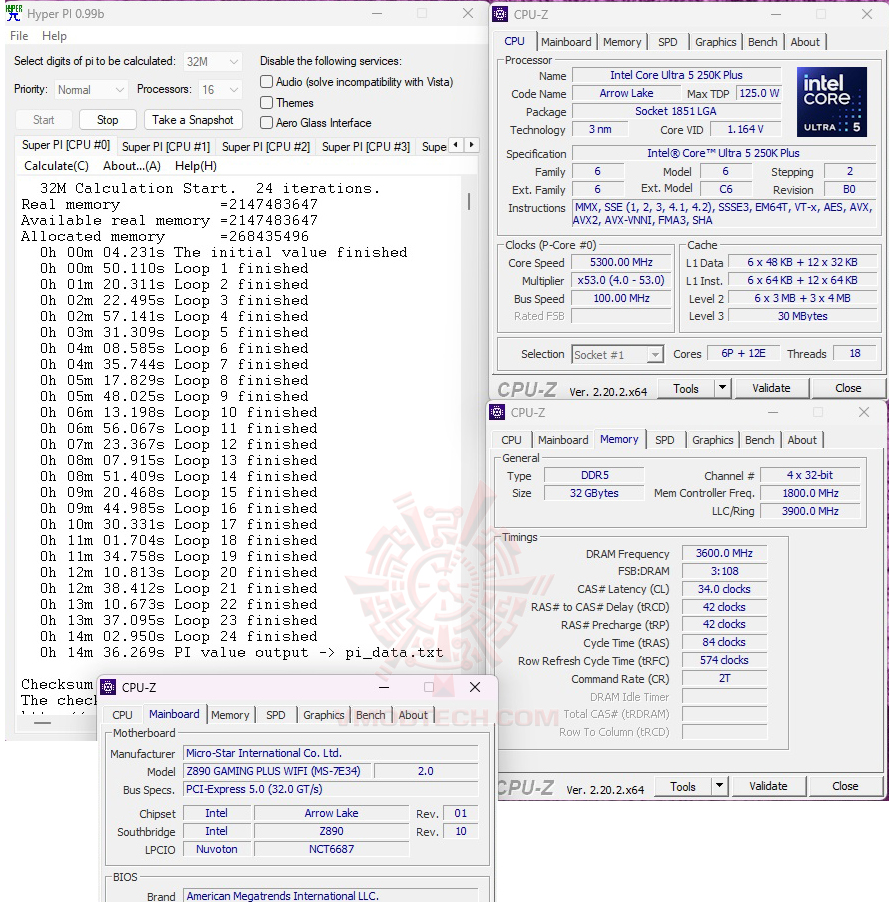The image size is (889, 902).
Task: Click Validate in the CPU tab window
Action: pos(771,388)
